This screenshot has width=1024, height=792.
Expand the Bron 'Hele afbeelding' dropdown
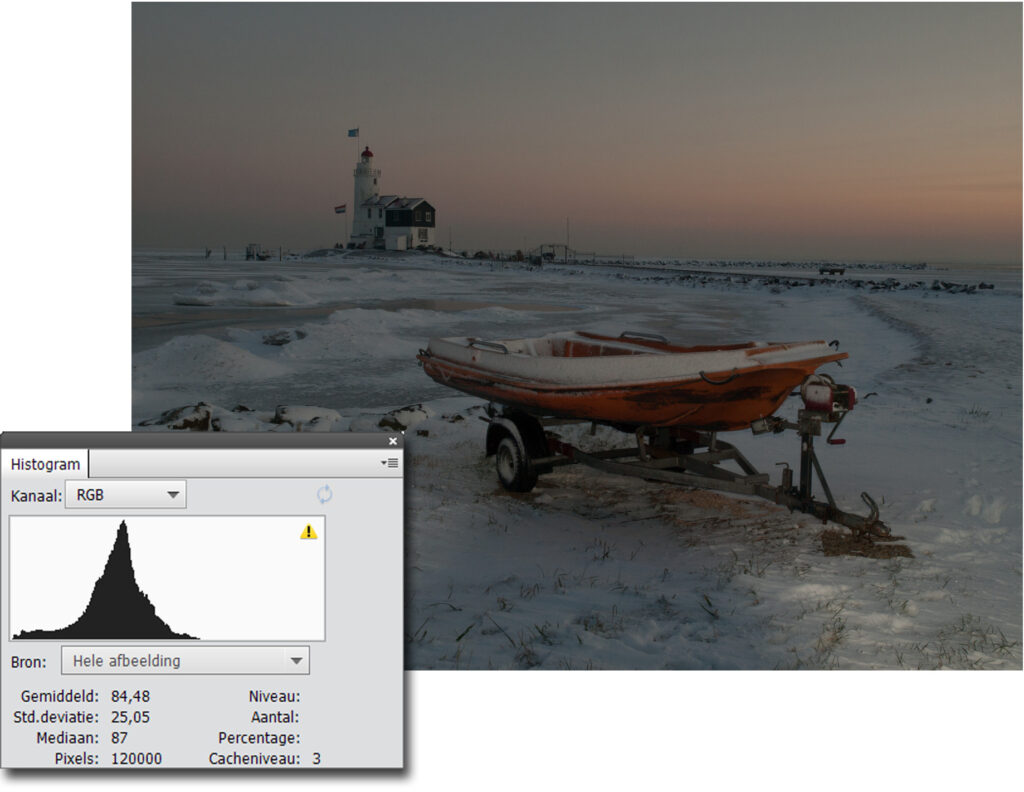pyautogui.click(x=185, y=661)
